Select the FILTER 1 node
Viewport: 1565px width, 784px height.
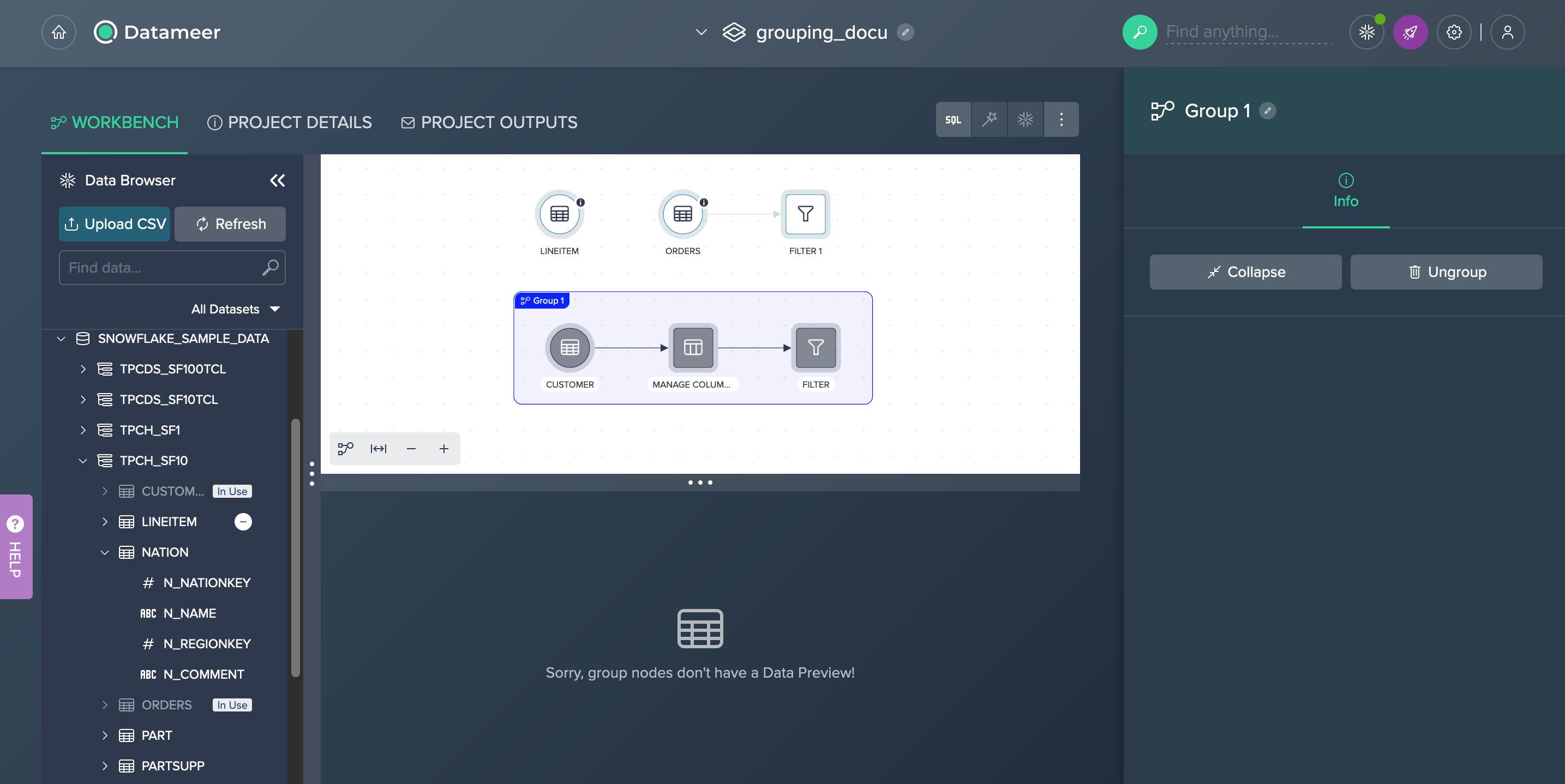(806, 214)
